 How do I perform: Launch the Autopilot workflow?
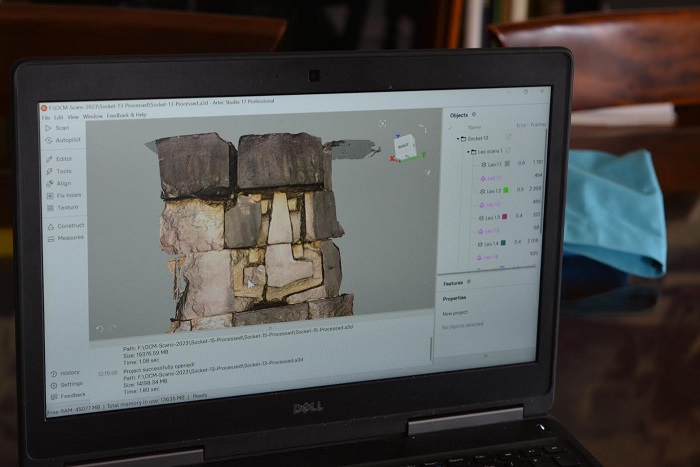point(66,140)
